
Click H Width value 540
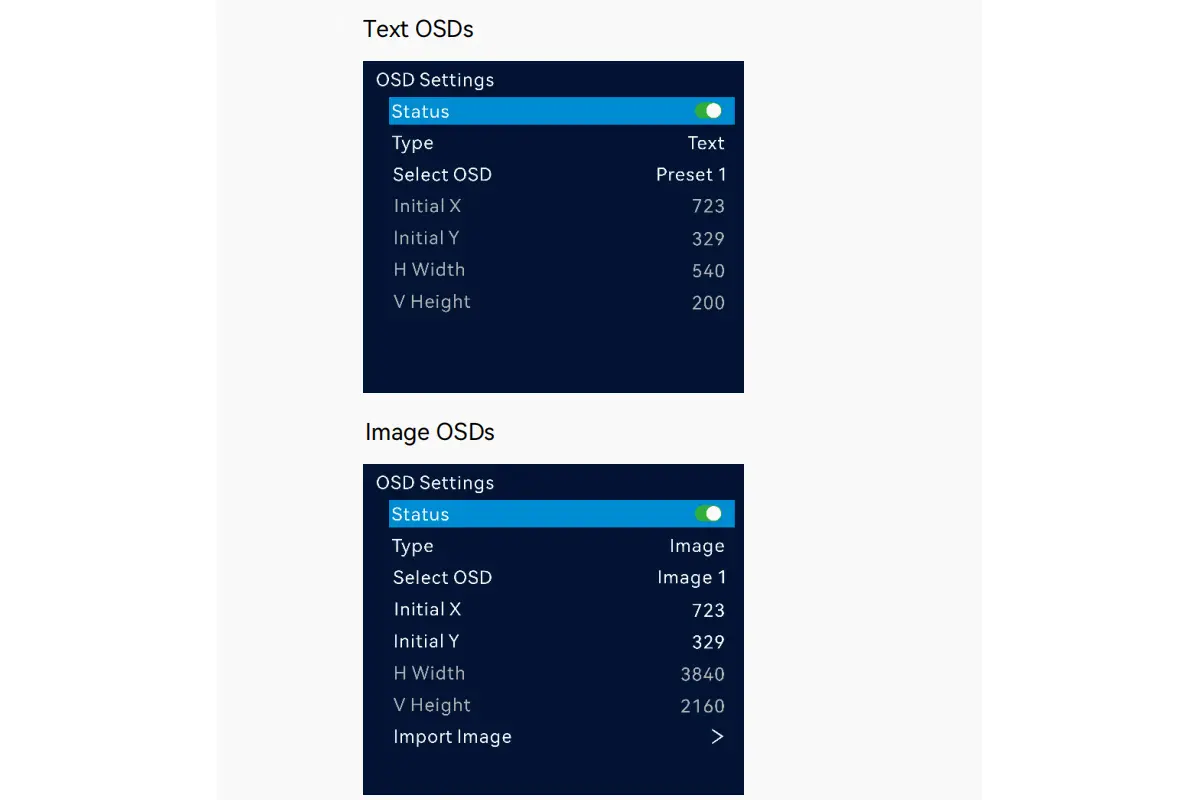[x=708, y=271]
